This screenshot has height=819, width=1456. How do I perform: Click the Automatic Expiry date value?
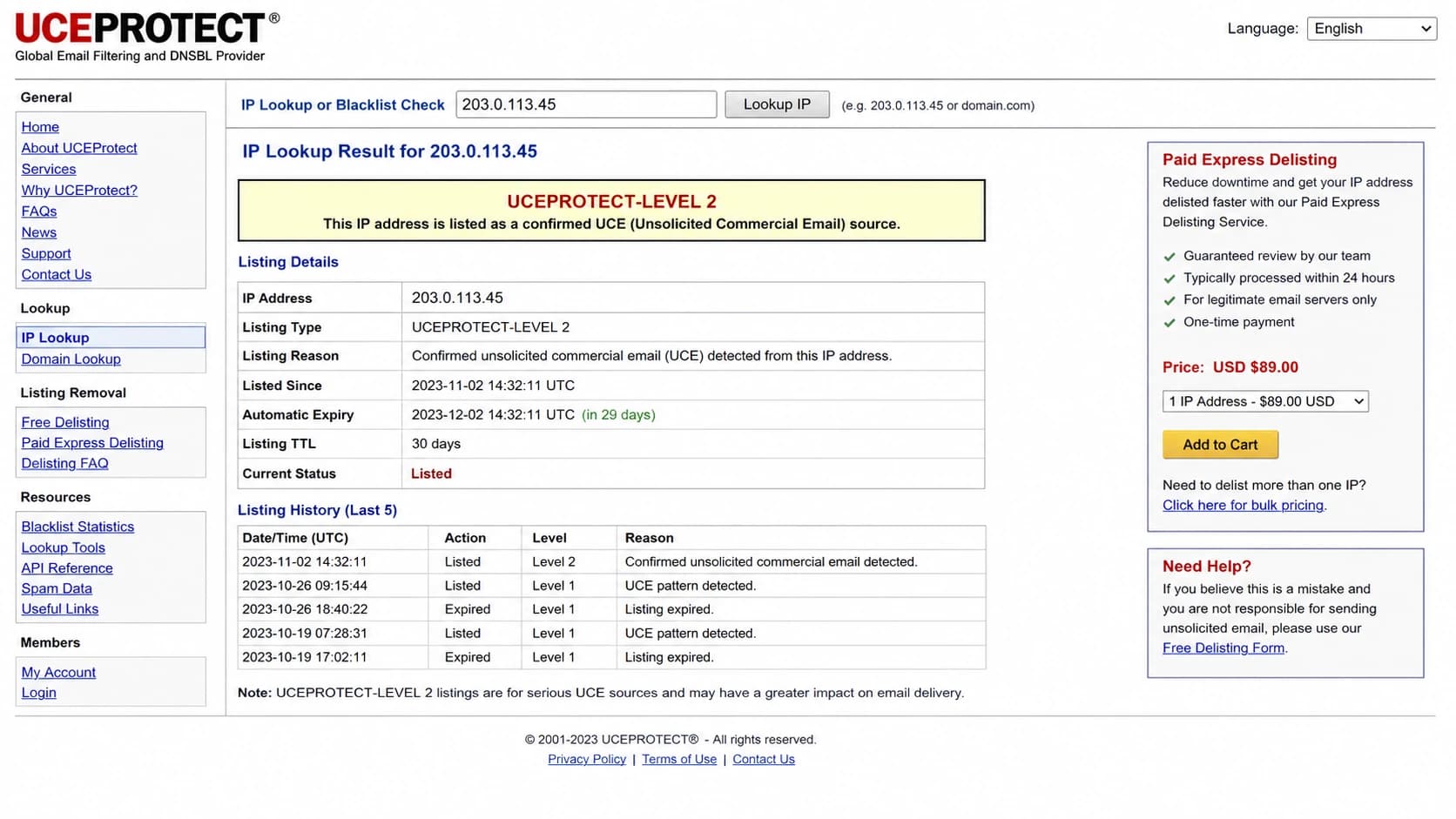[x=493, y=415]
